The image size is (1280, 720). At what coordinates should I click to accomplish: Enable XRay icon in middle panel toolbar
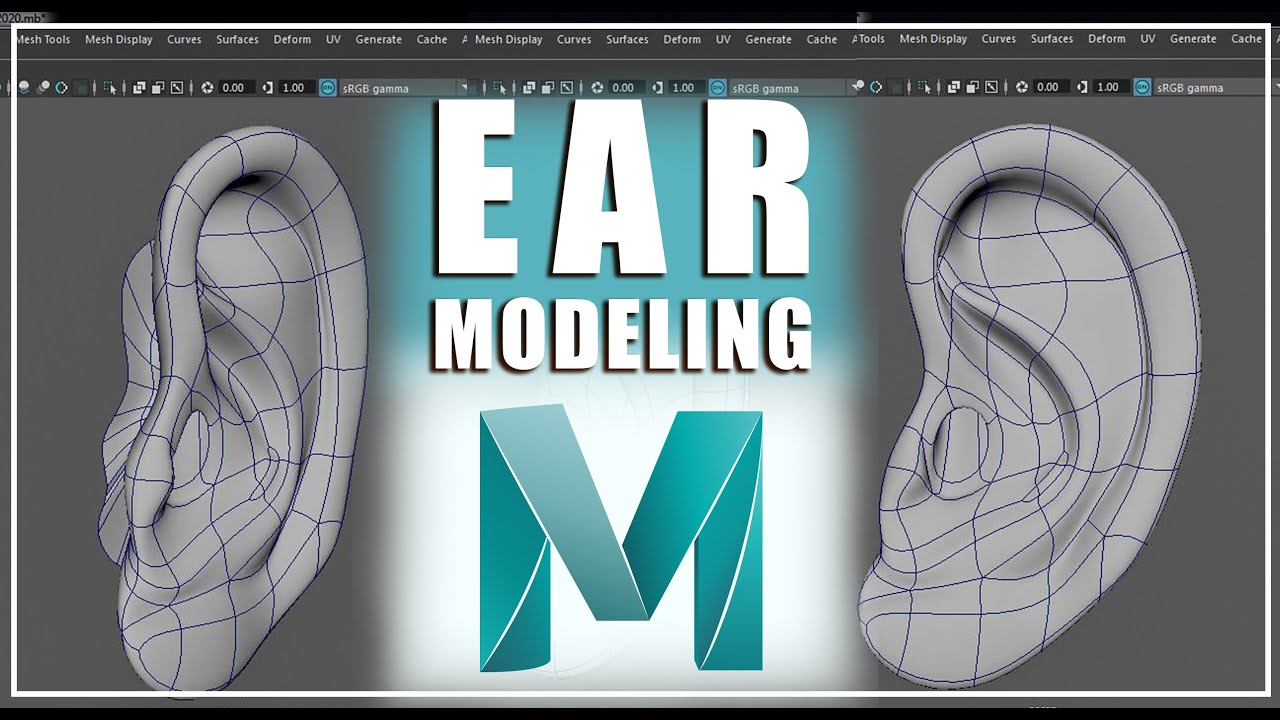(529, 87)
